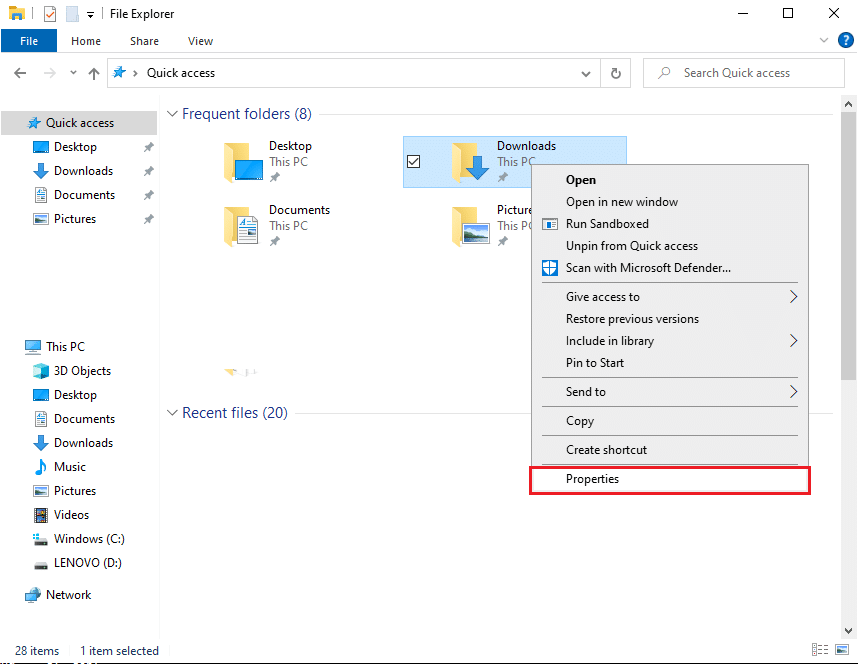Open Windows (C:) drive in sidebar
858x664 pixels.
coord(89,539)
